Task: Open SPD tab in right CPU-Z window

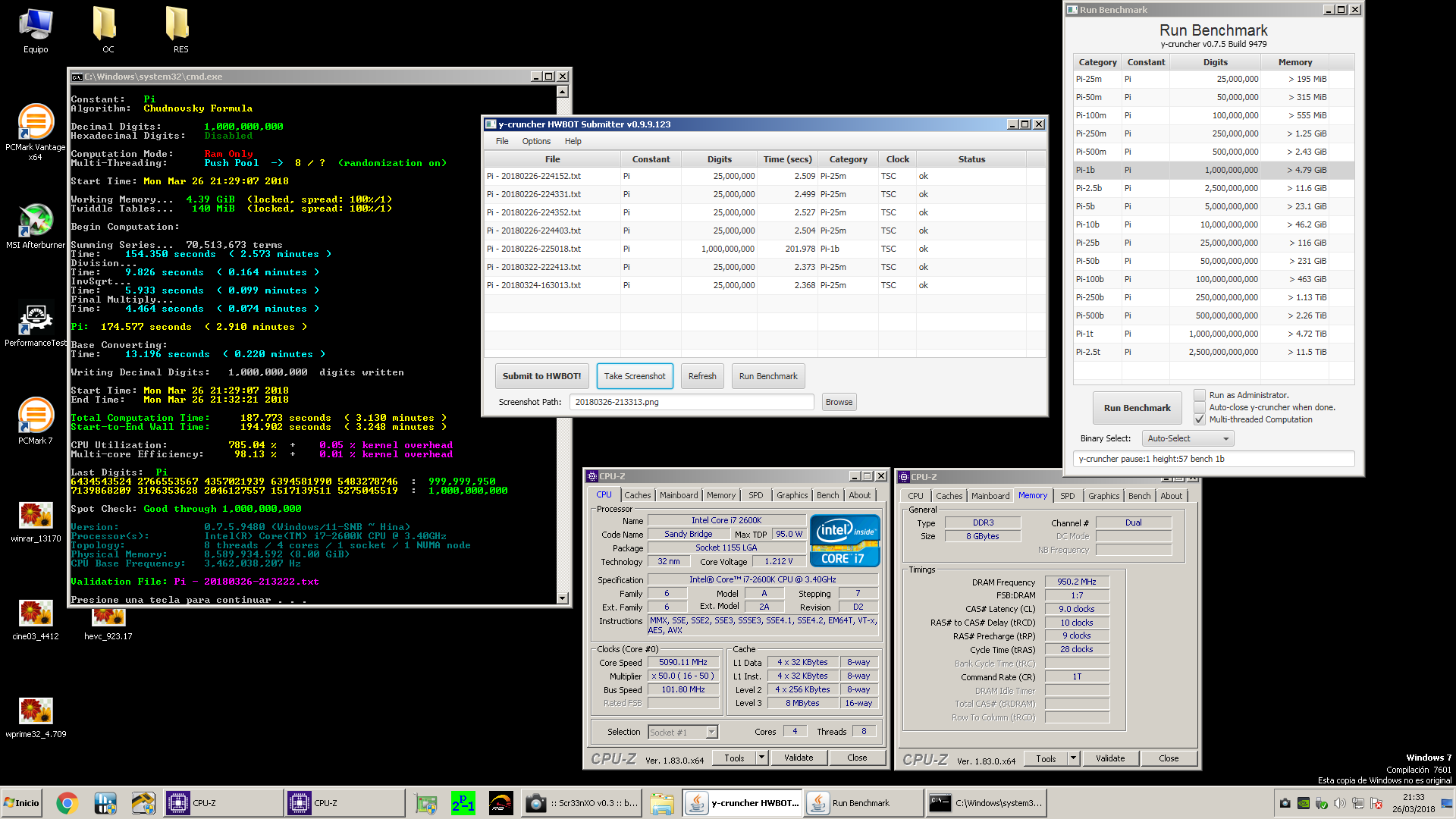Action: point(1067,496)
